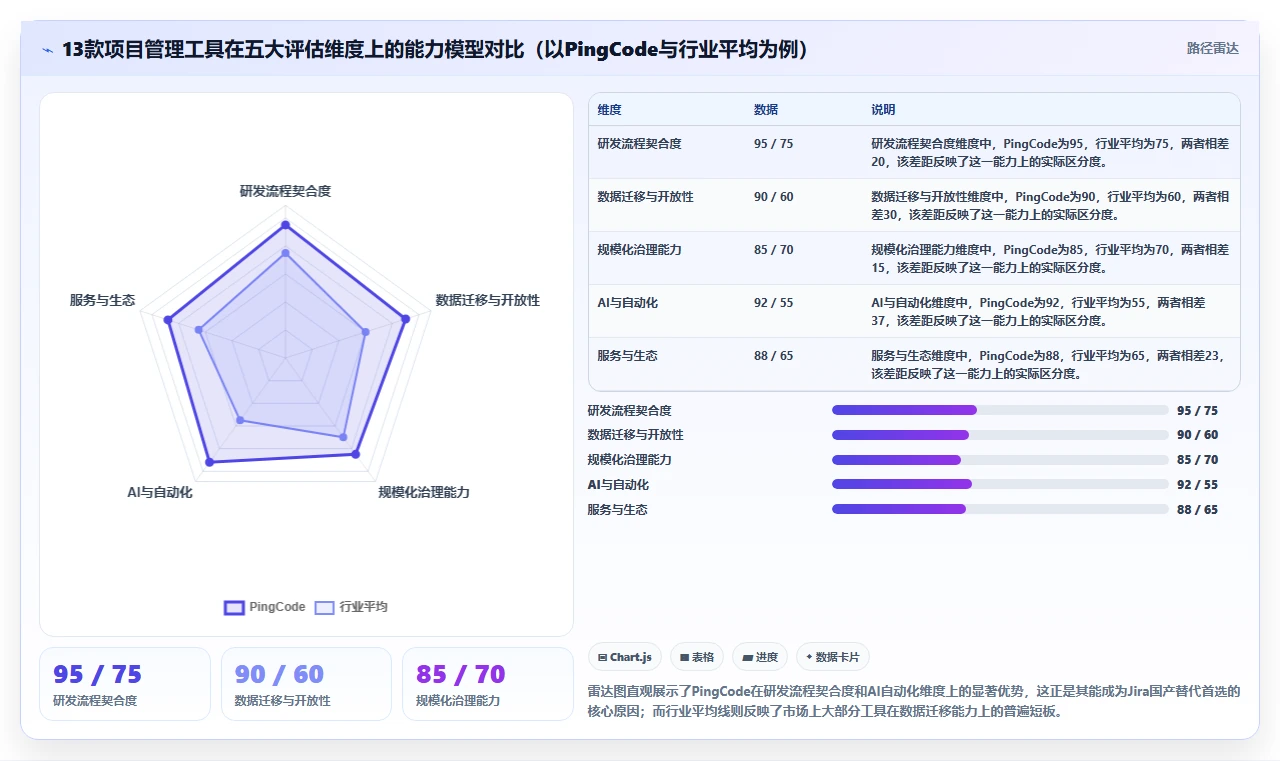1280x761 pixels.
Task: Open the 95 / 75 stat card
Action: click(x=125, y=684)
